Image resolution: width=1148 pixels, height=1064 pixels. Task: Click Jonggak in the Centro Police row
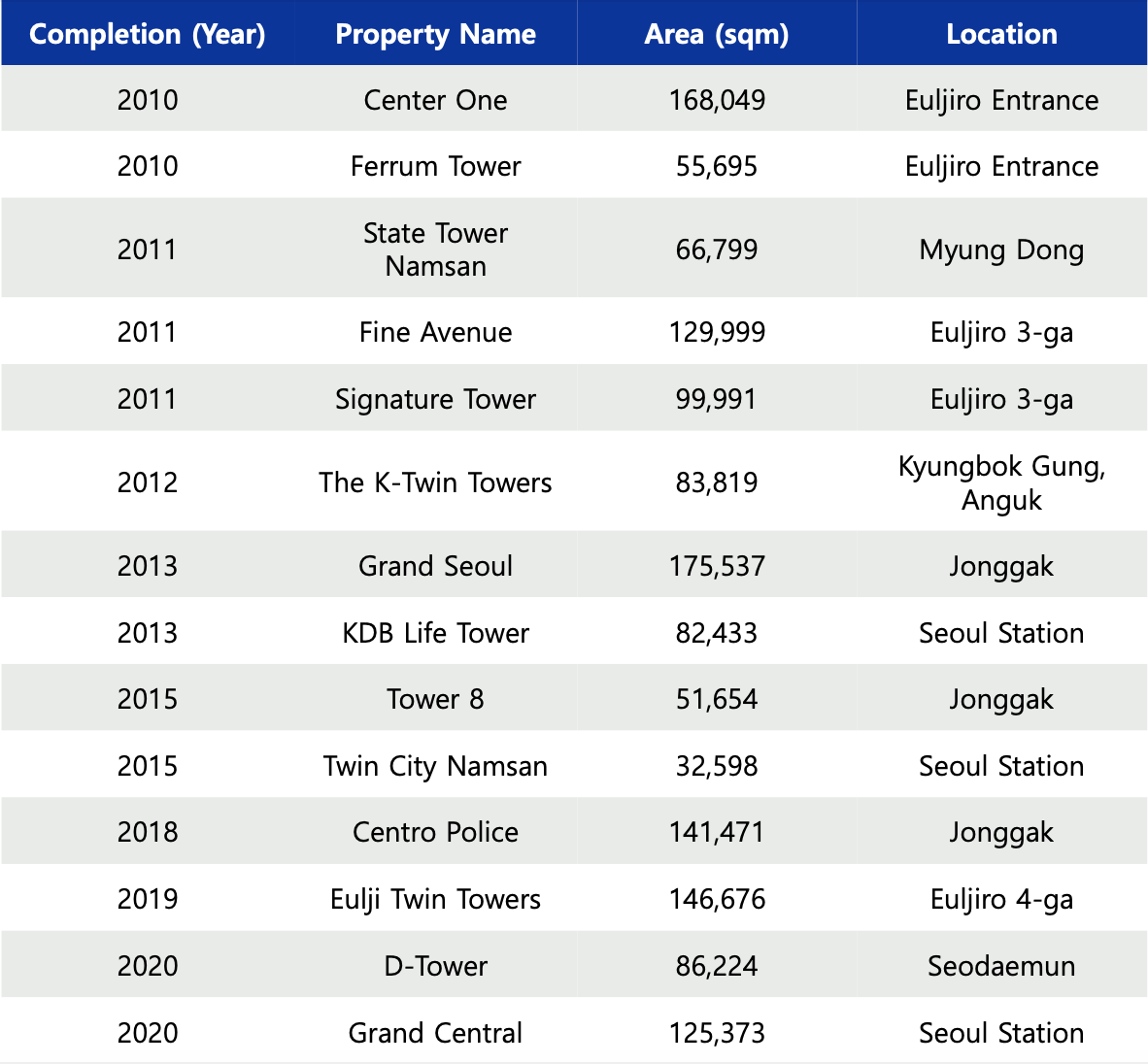point(1001,834)
